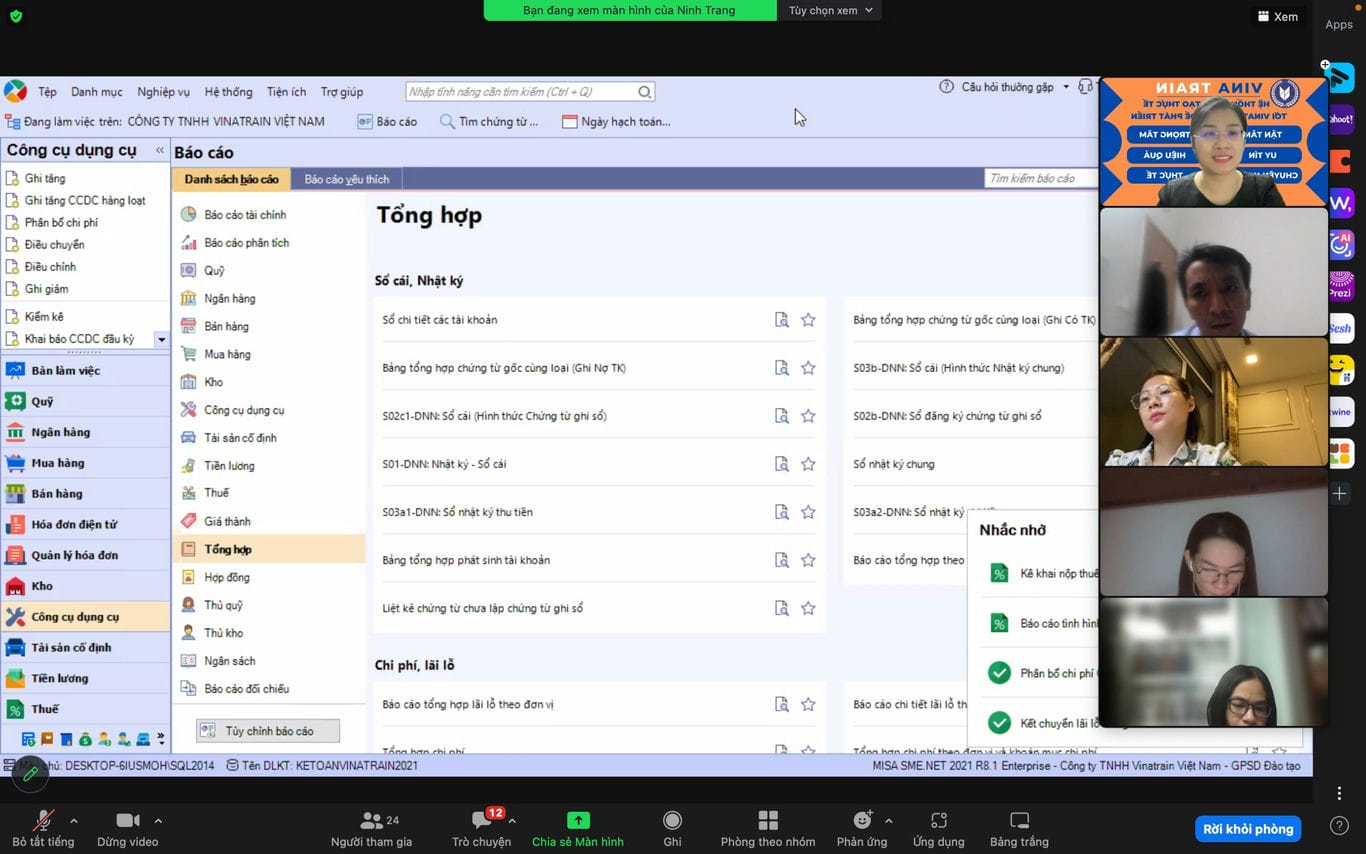1366x854 pixels.
Task: Expand Câu hỏi thường gặp dropdown
Action: (1066, 87)
